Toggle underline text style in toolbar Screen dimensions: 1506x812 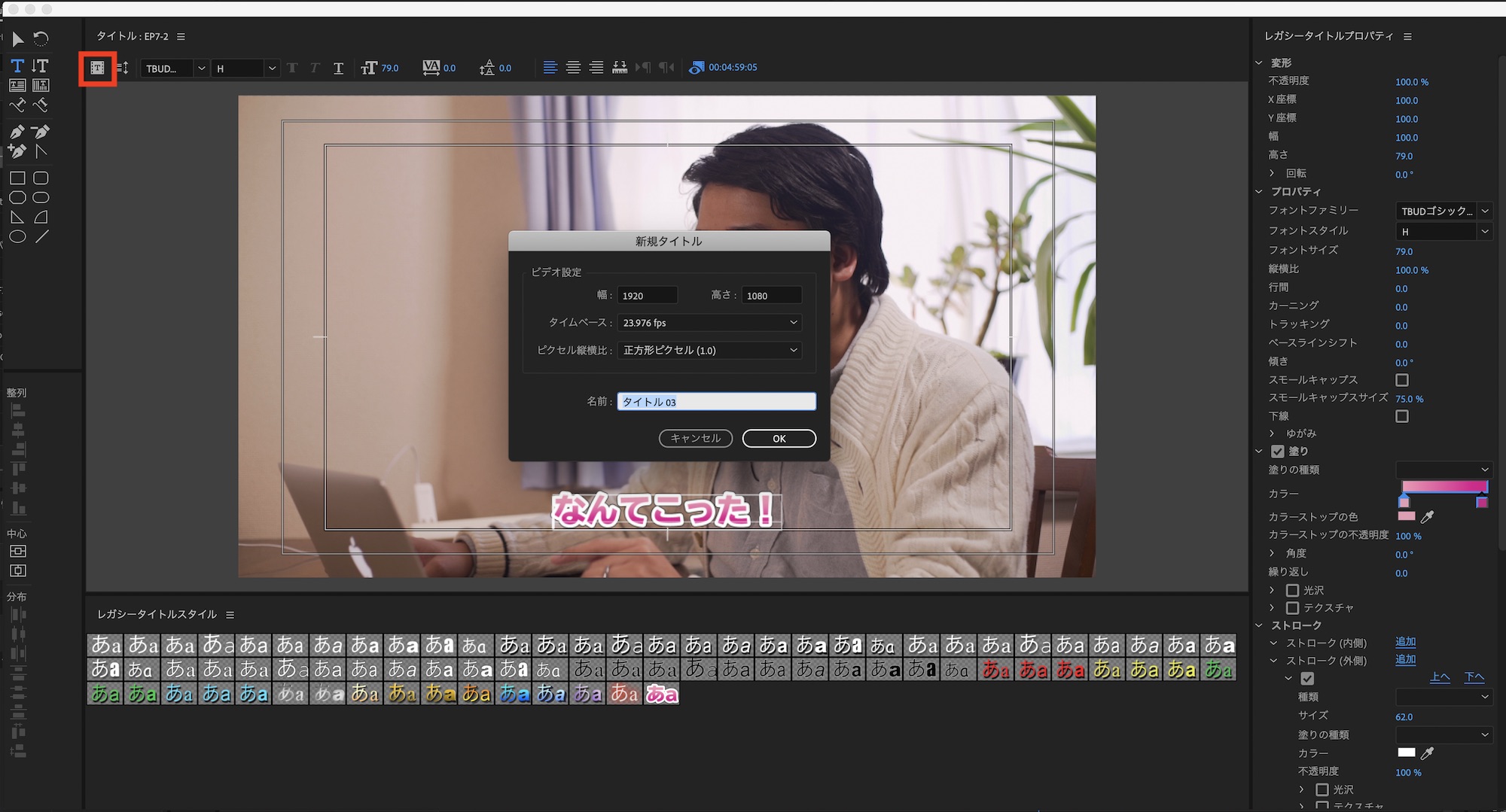tap(338, 68)
